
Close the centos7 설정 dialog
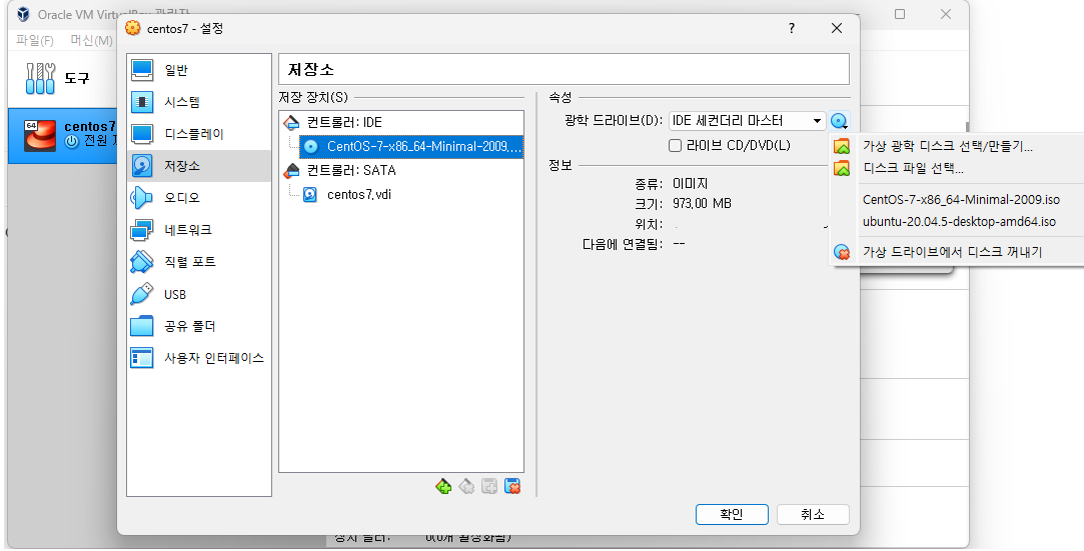[x=837, y=28]
